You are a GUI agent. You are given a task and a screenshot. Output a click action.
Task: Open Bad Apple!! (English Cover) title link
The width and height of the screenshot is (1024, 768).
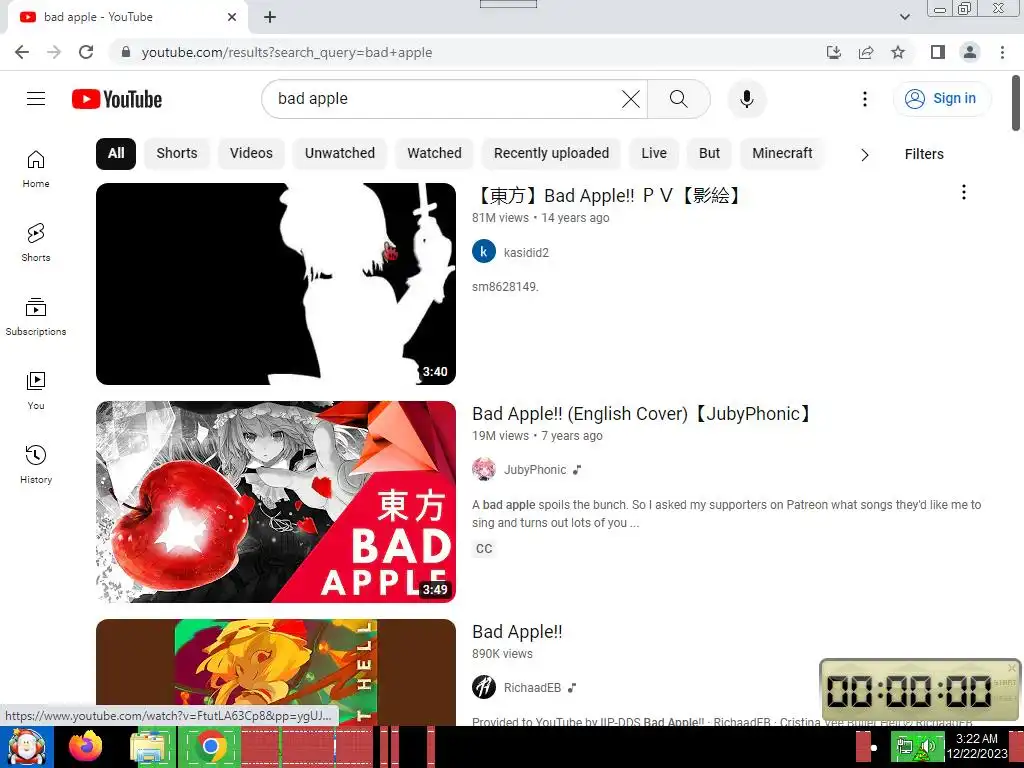[643, 413]
